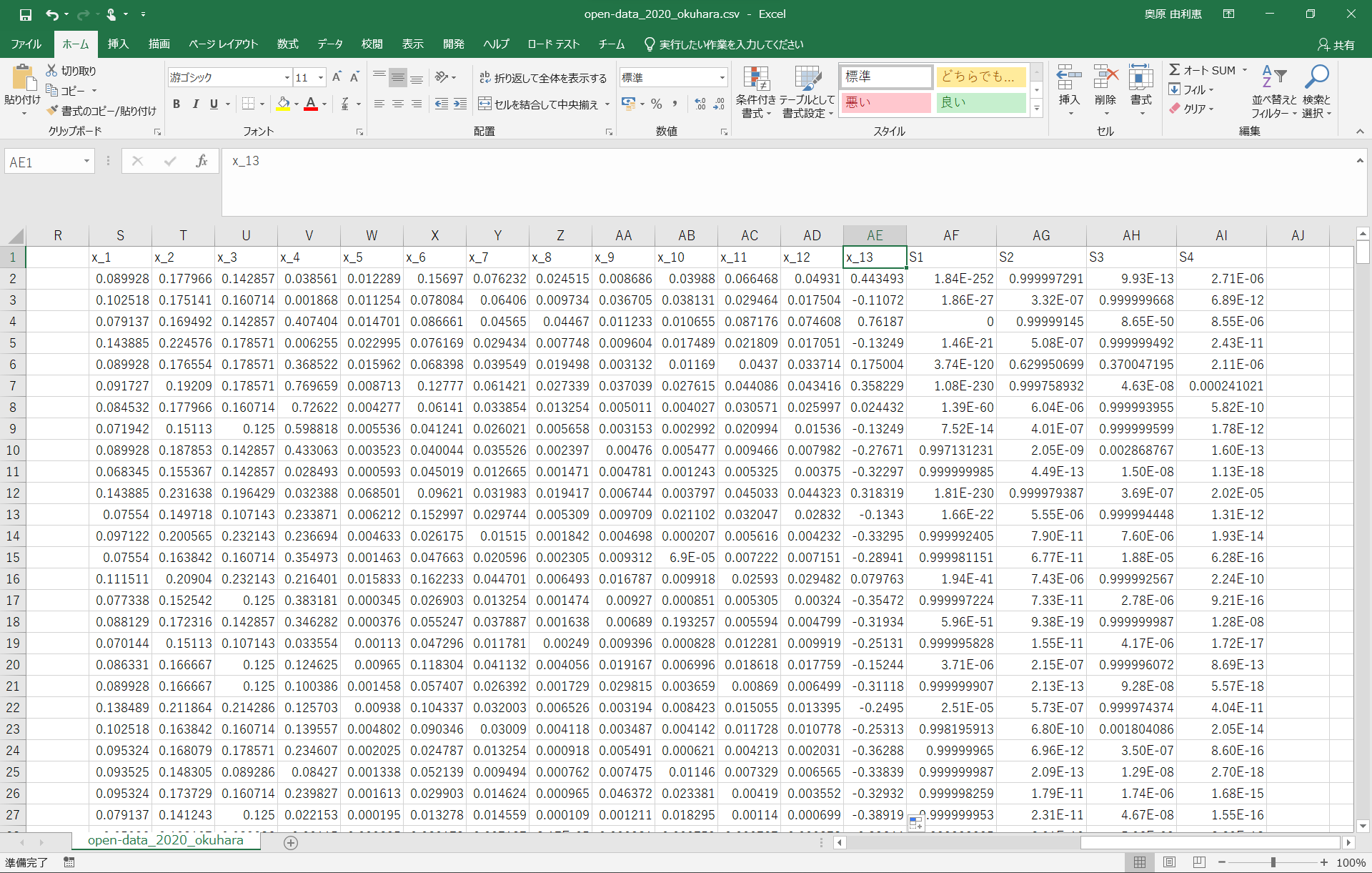Add a new sheet with plus button
Screen dimensions: 1372x873
pos(291,843)
